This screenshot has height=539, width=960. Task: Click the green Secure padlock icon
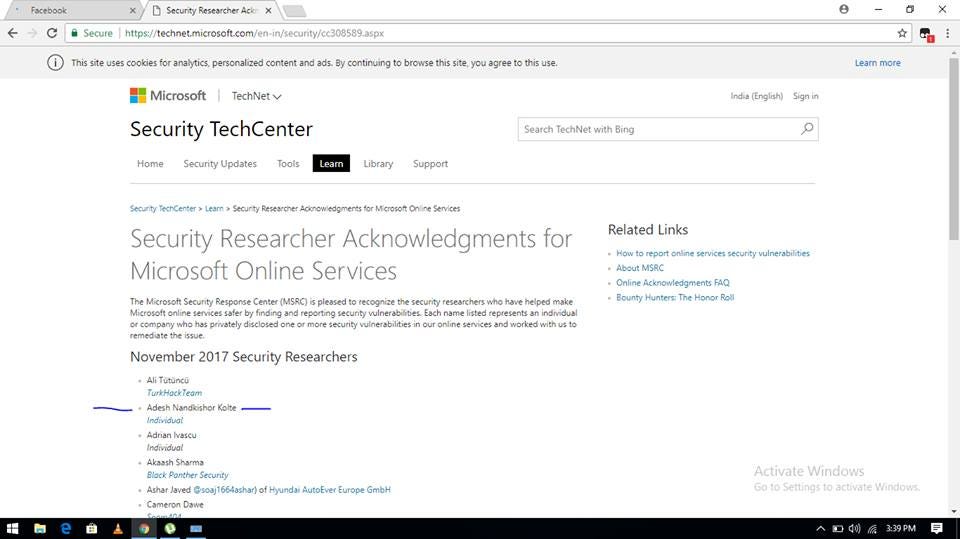pyautogui.click(x=74, y=33)
